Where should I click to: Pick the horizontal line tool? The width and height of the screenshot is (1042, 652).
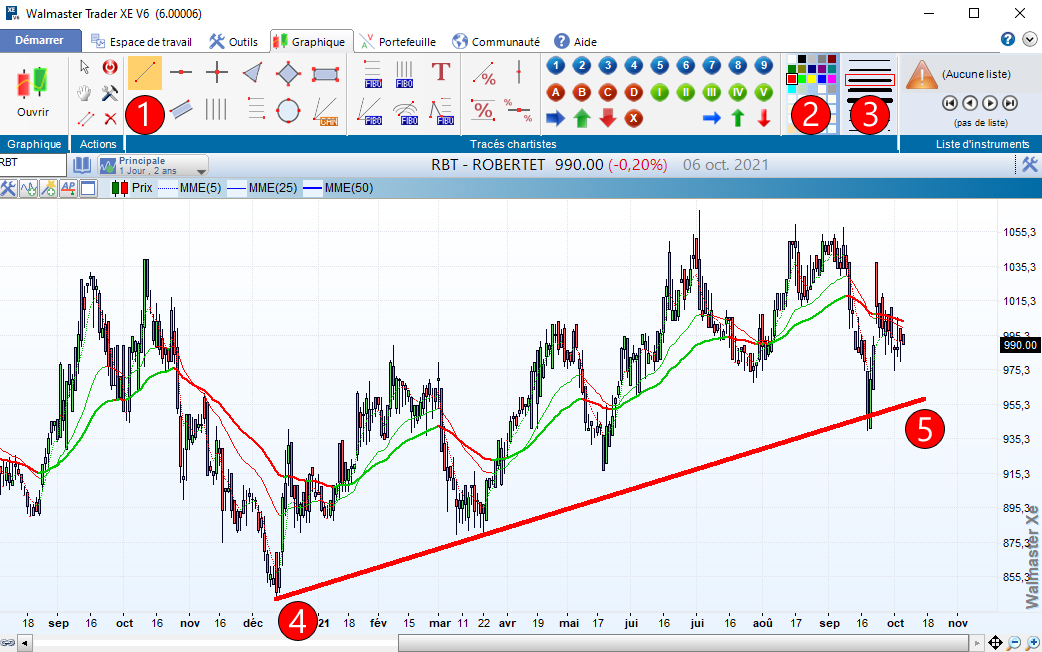click(x=181, y=72)
